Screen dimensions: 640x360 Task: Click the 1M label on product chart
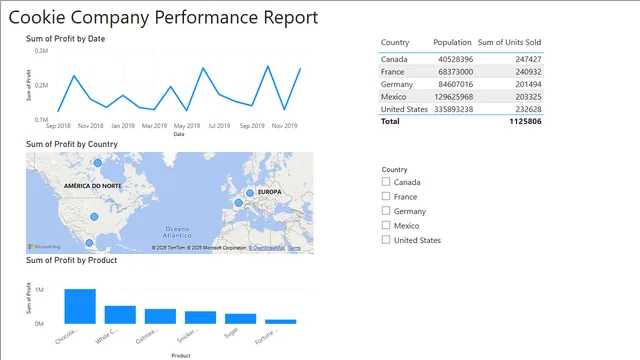[x=39, y=290]
